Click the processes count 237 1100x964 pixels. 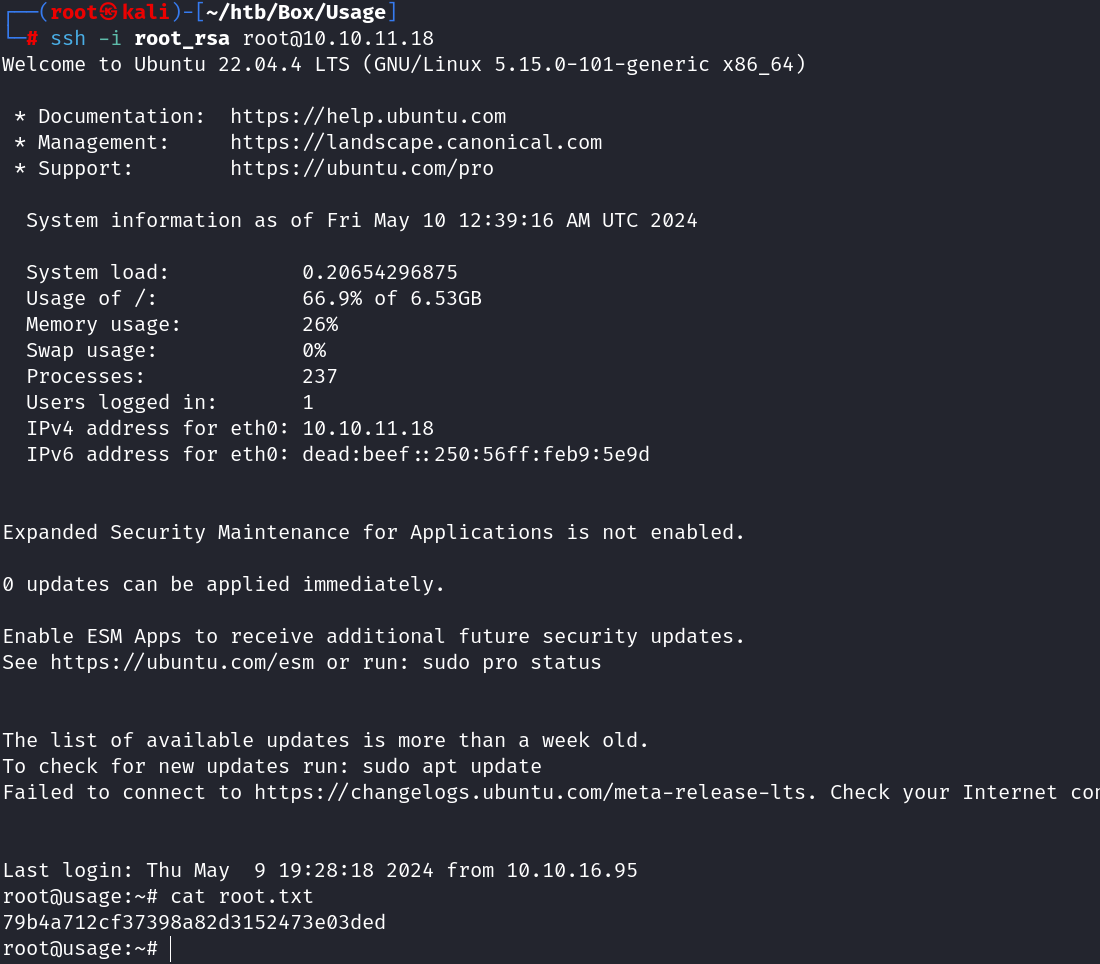tap(320, 376)
